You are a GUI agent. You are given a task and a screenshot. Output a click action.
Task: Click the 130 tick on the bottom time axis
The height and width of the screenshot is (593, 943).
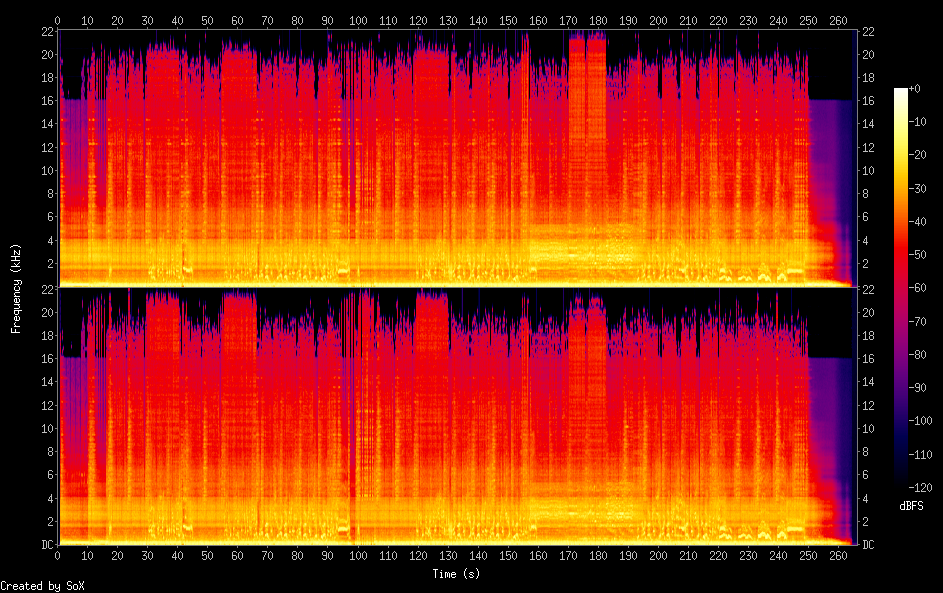coord(448,555)
